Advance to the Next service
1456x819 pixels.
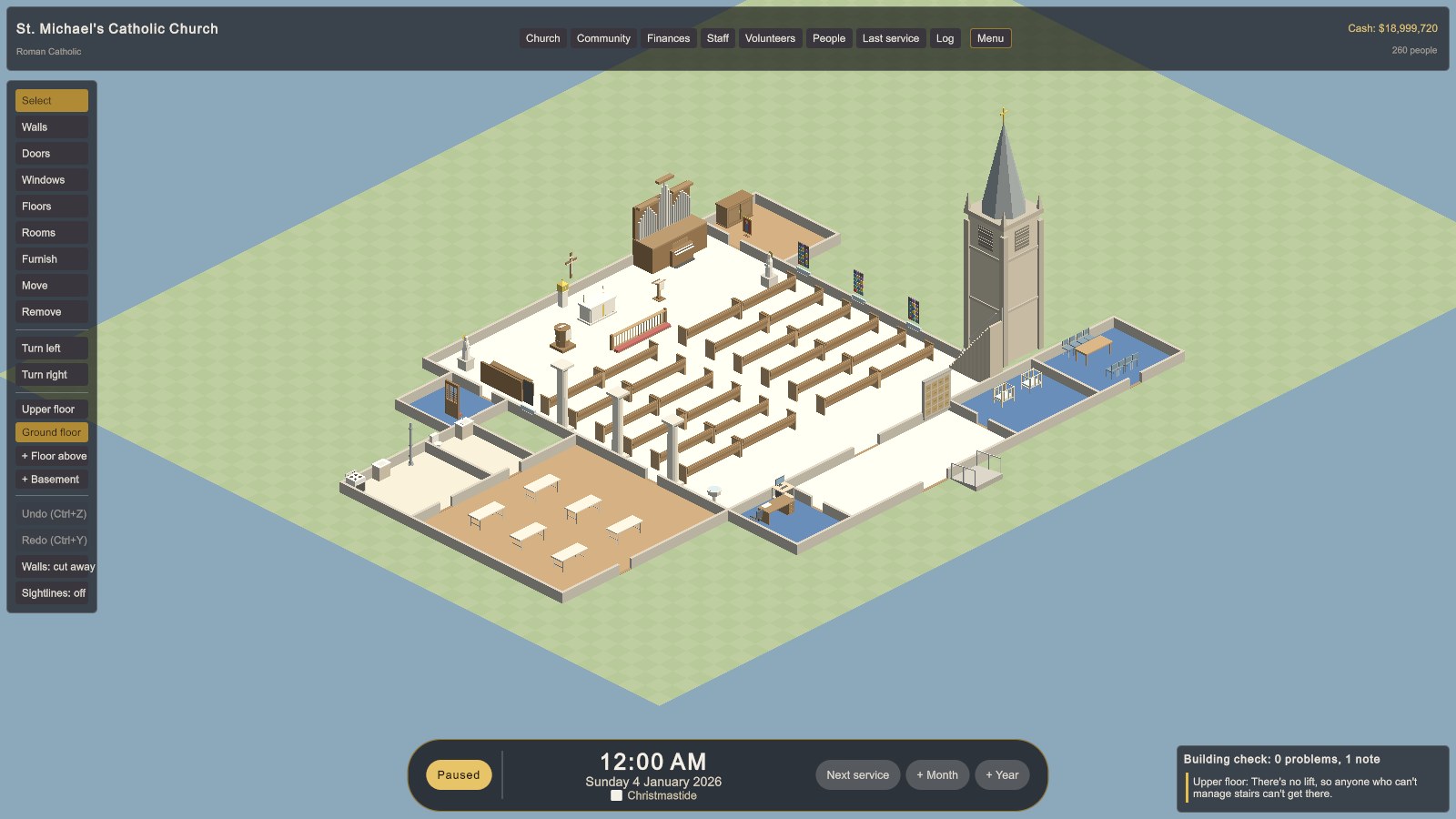[x=858, y=775]
